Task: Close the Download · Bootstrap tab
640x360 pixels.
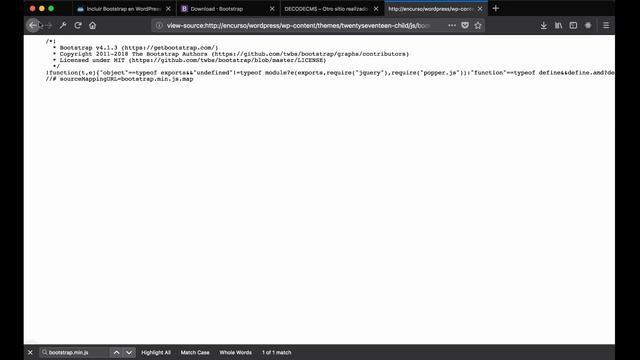Action: [x=272, y=9]
